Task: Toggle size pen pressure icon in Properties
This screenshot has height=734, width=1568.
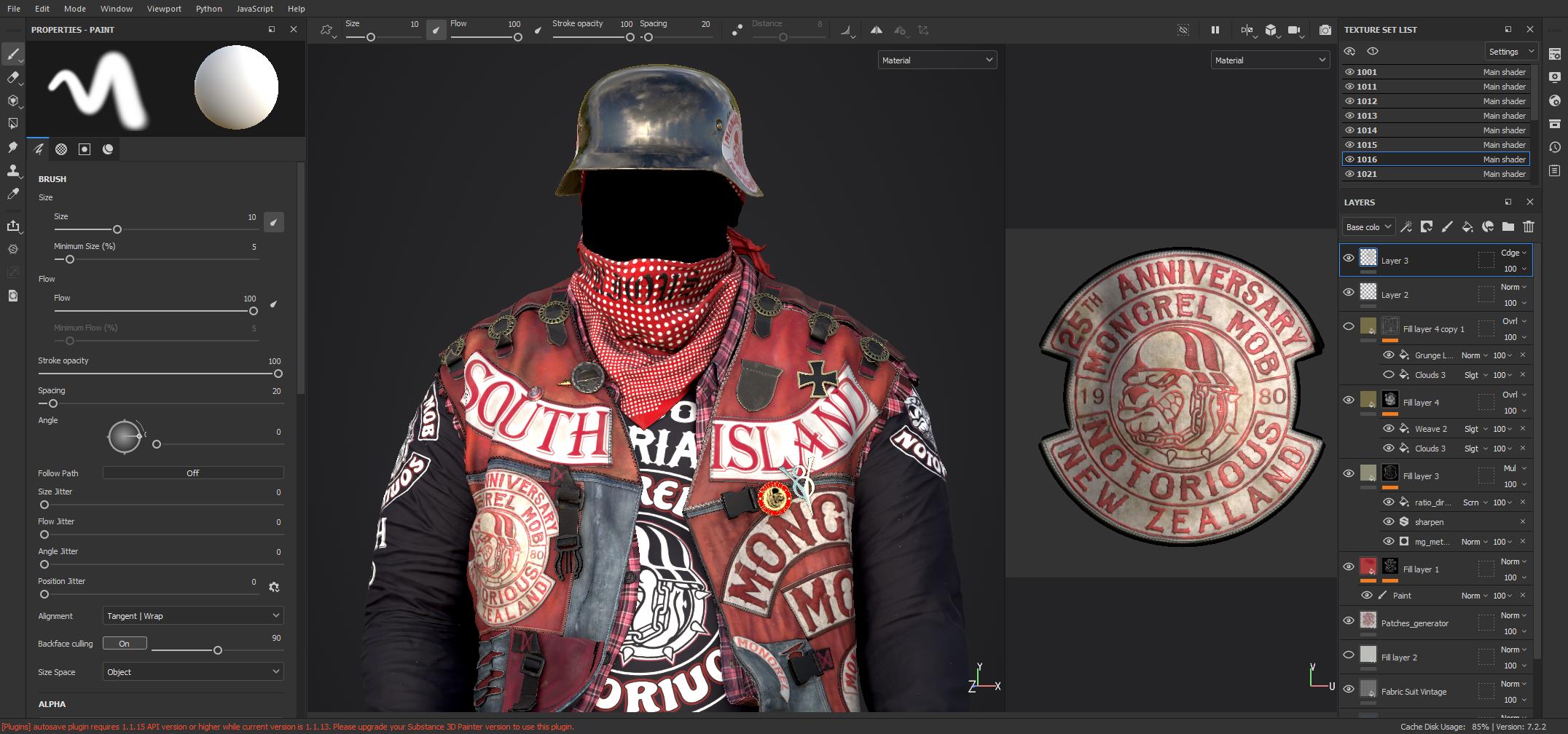Action: (x=274, y=222)
